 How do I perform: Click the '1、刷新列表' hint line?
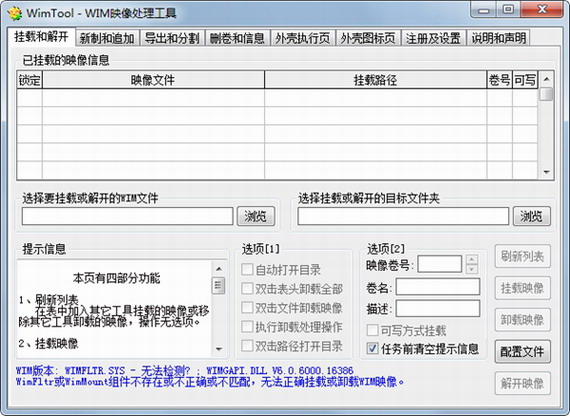(49, 300)
